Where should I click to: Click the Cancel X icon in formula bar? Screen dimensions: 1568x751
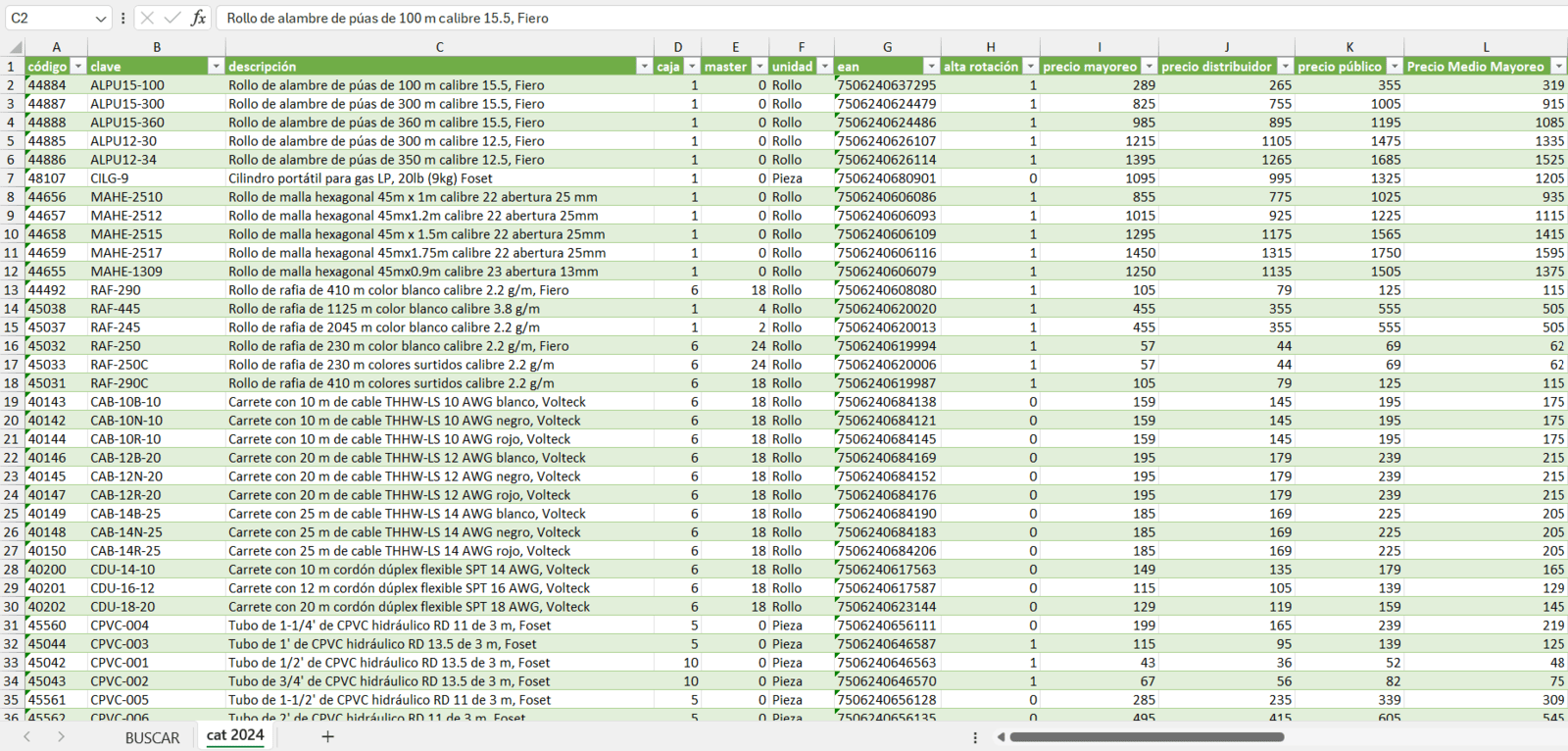coord(147,18)
